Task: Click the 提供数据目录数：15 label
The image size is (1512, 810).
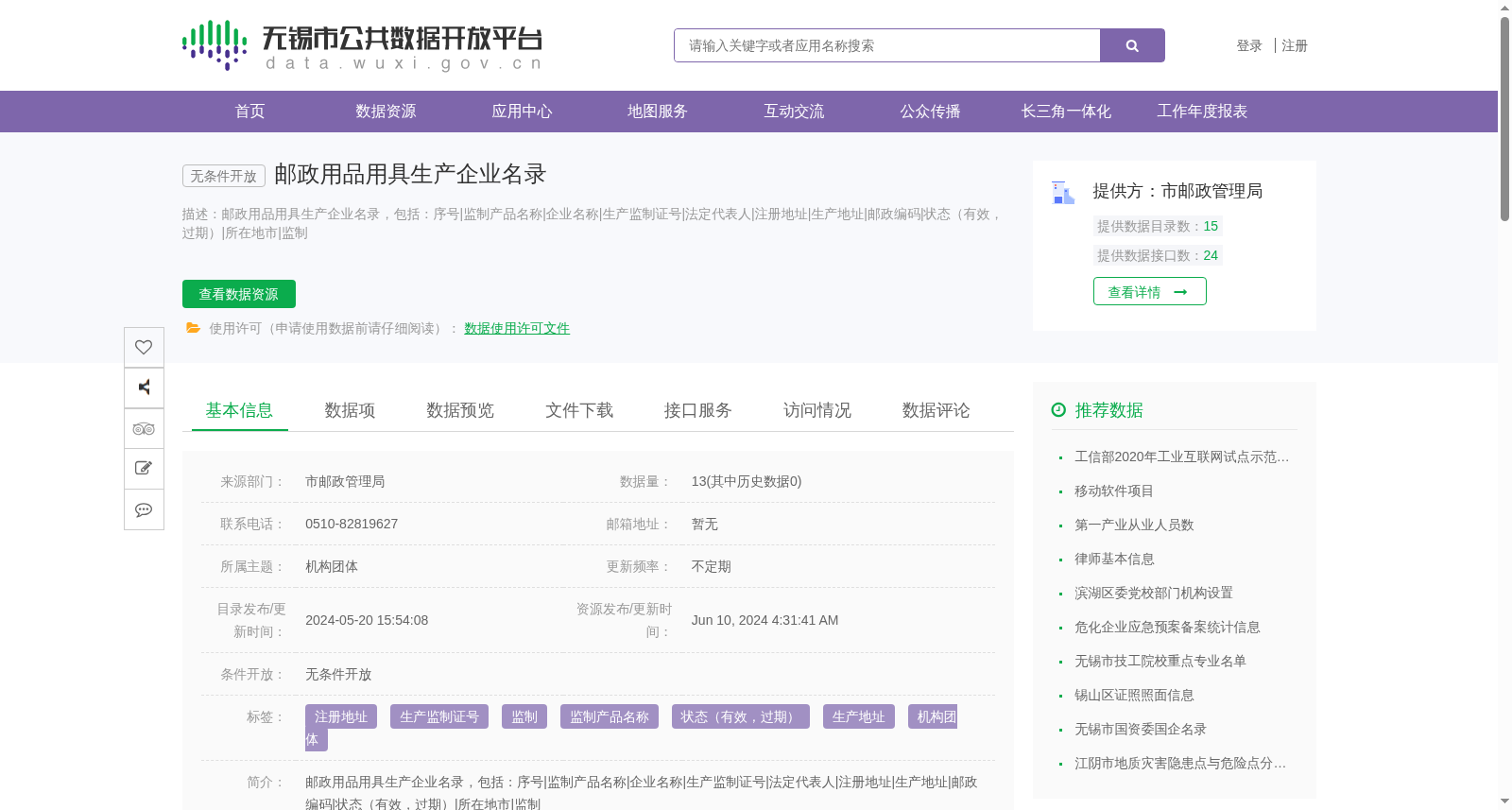Action: pyautogui.click(x=1158, y=226)
